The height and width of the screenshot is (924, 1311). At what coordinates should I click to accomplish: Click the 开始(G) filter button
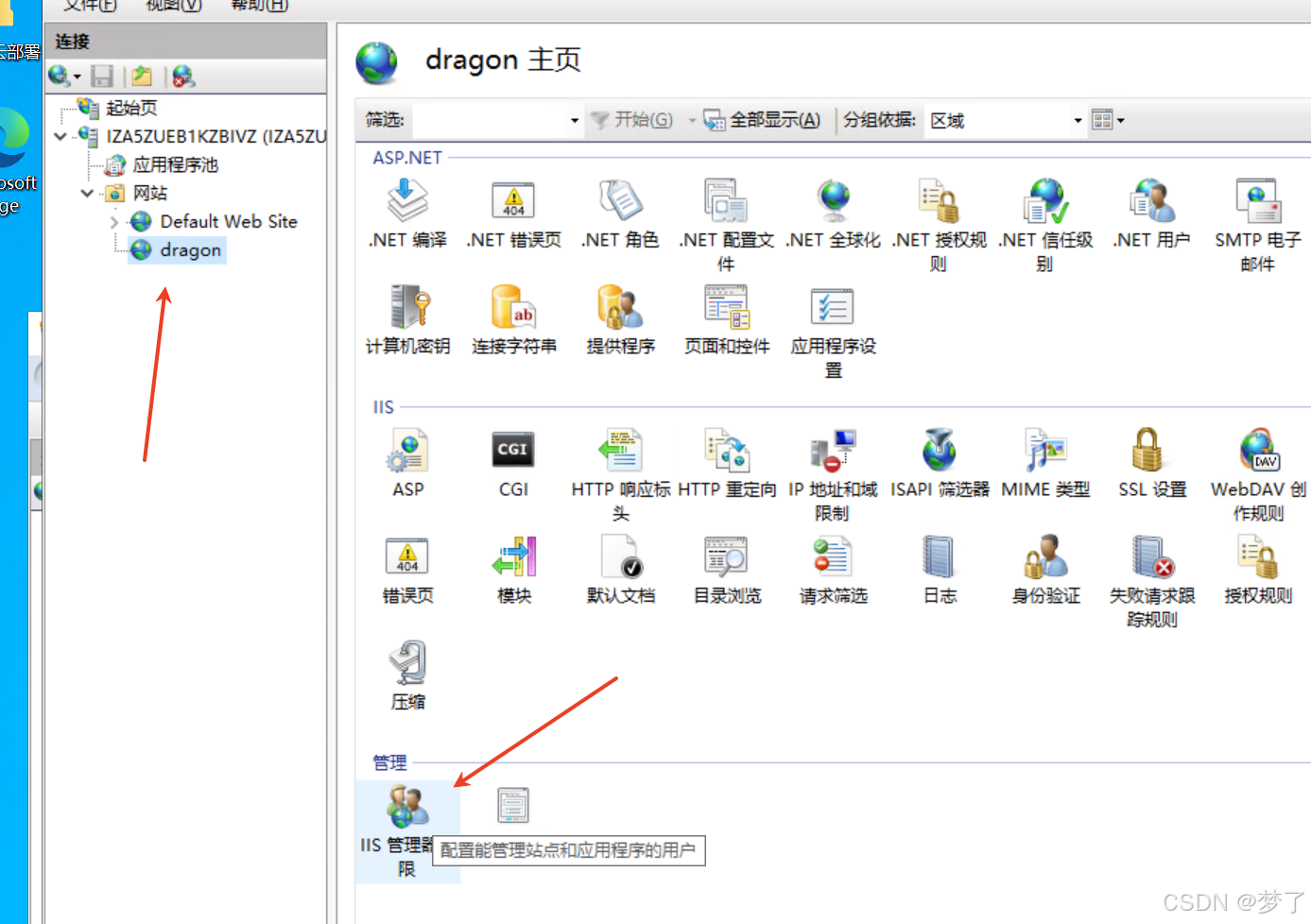[x=632, y=120]
